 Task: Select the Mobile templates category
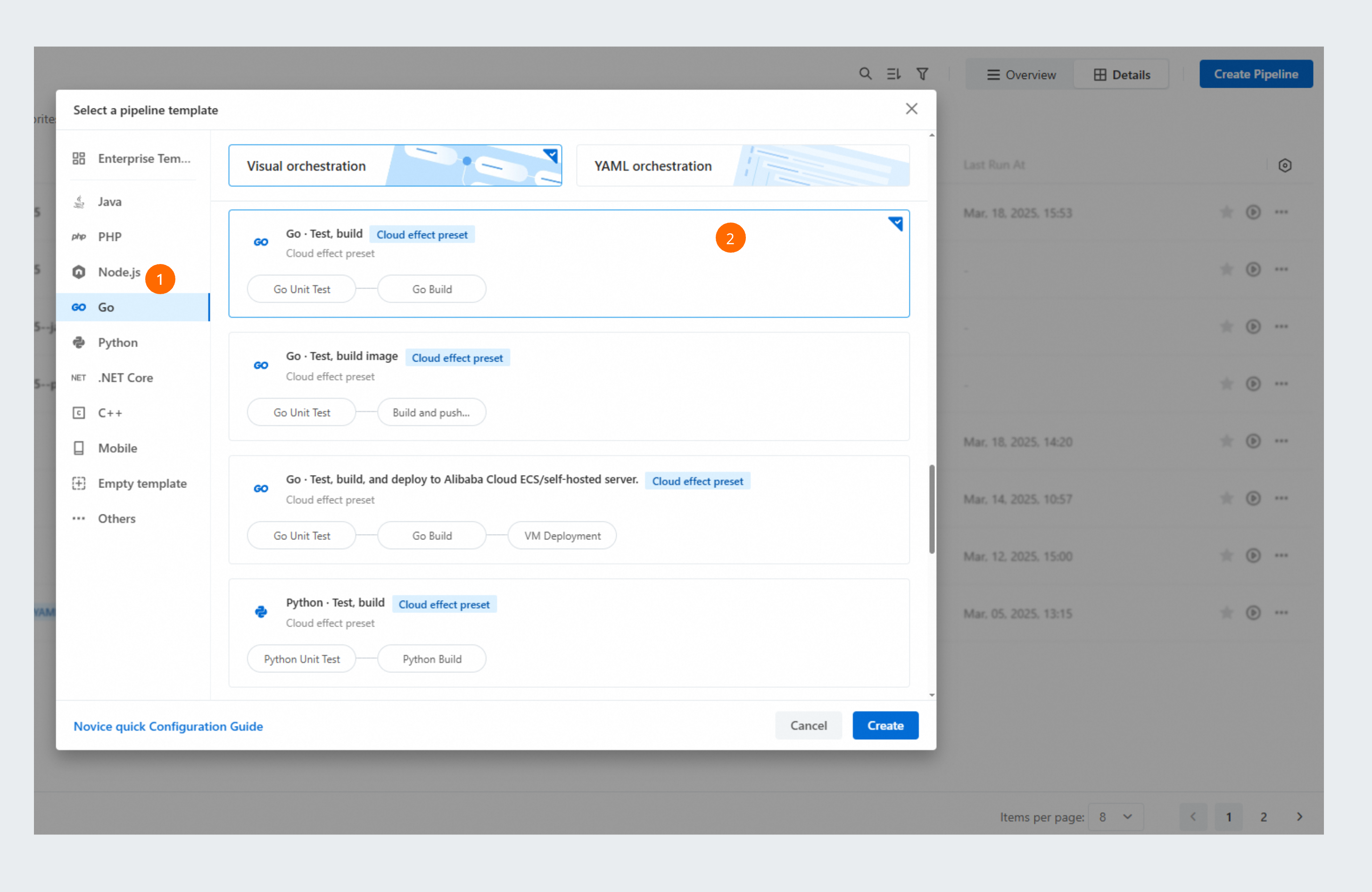tap(117, 448)
